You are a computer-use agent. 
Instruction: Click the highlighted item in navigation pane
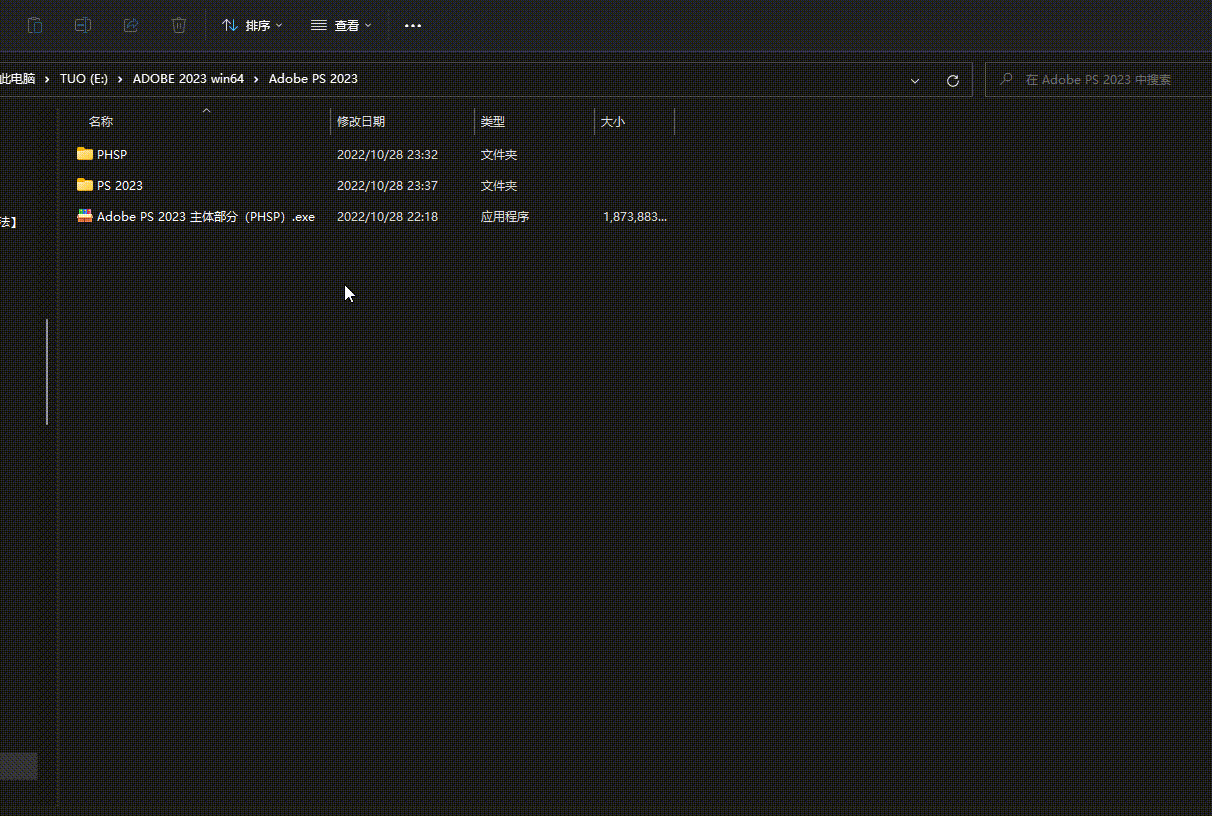click(x=19, y=766)
